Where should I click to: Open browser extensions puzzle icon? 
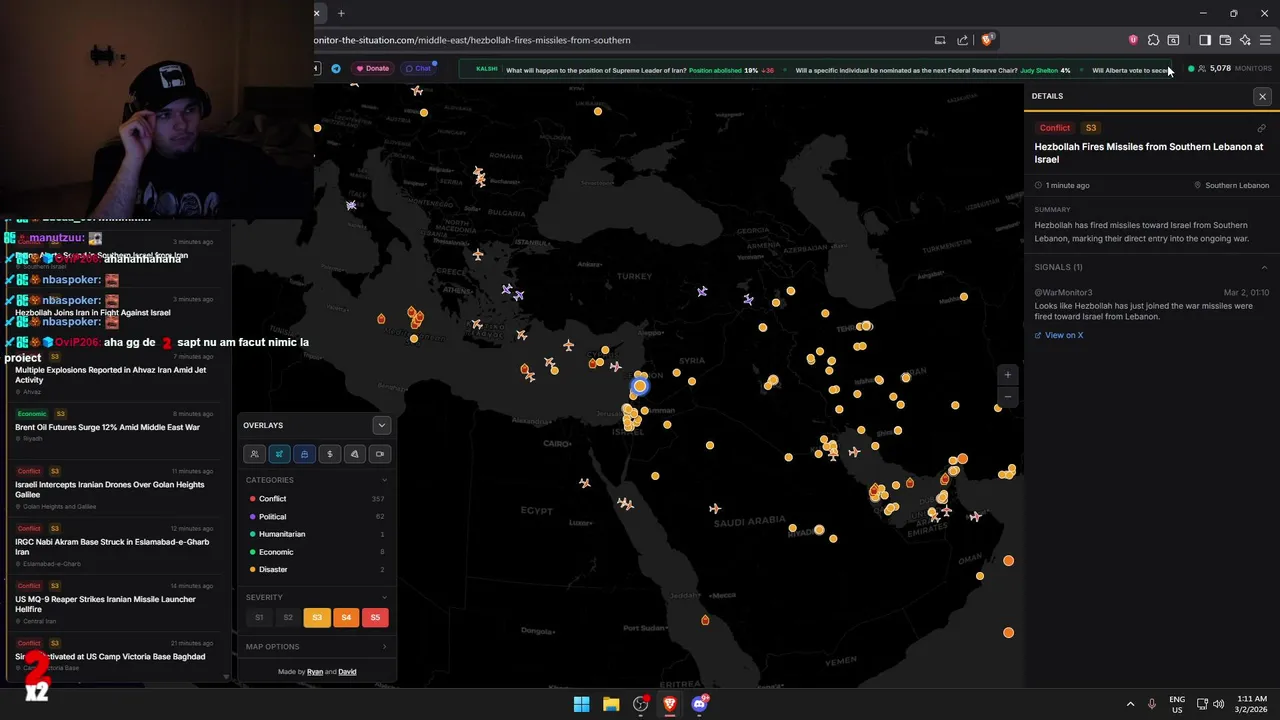pyautogui.click(x=1153, y=40)
